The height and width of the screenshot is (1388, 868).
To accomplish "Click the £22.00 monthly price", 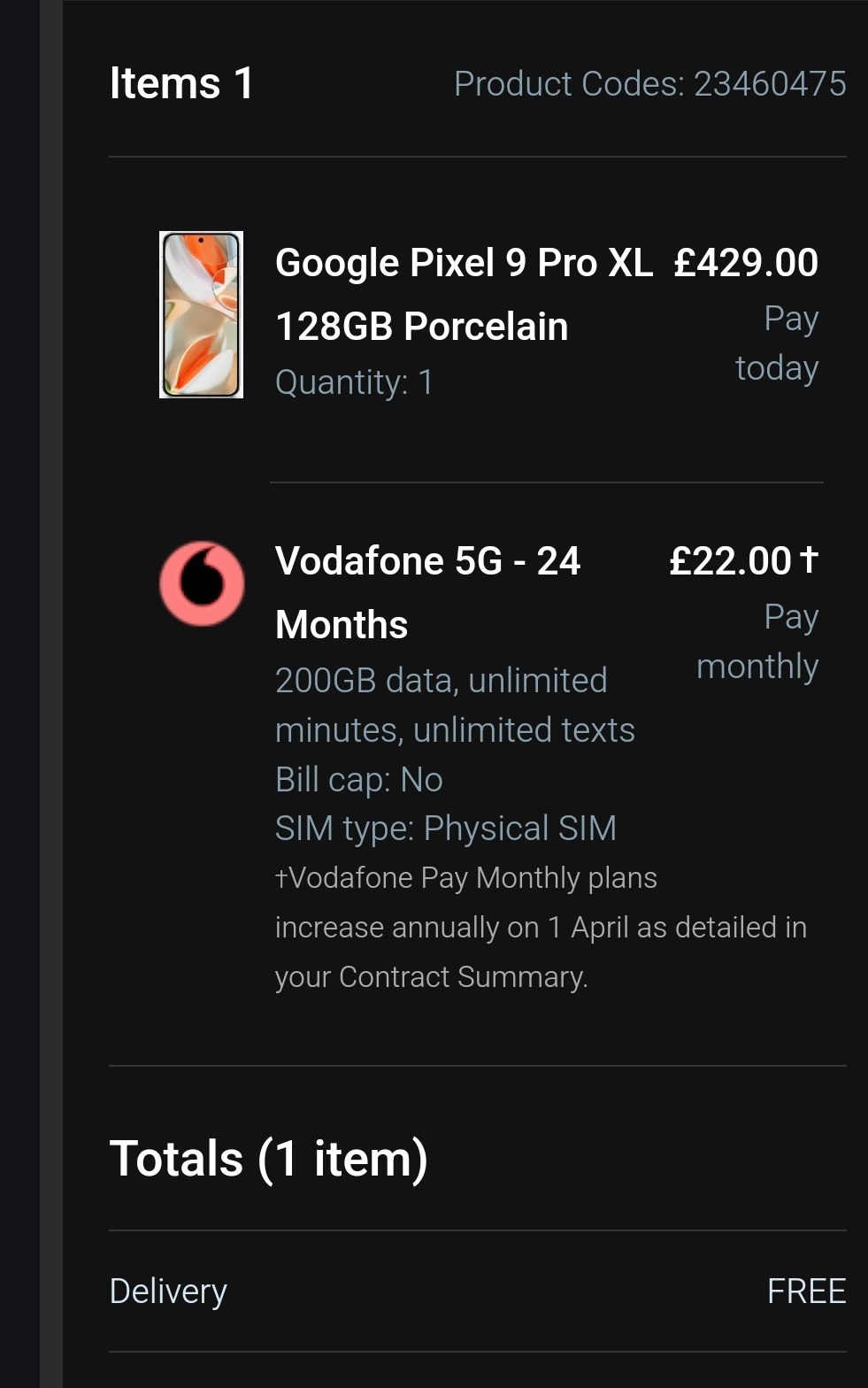I will [x=730, y=561].
